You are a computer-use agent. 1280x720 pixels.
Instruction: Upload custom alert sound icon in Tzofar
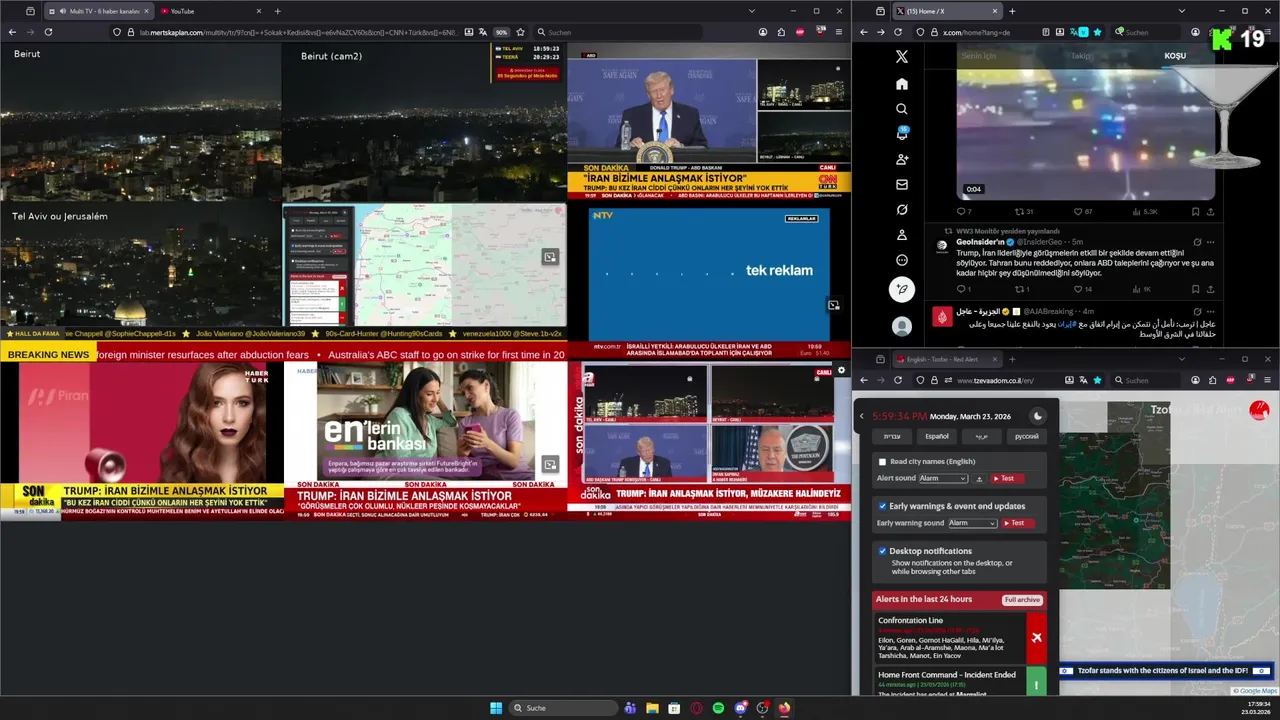coord(980,479)
